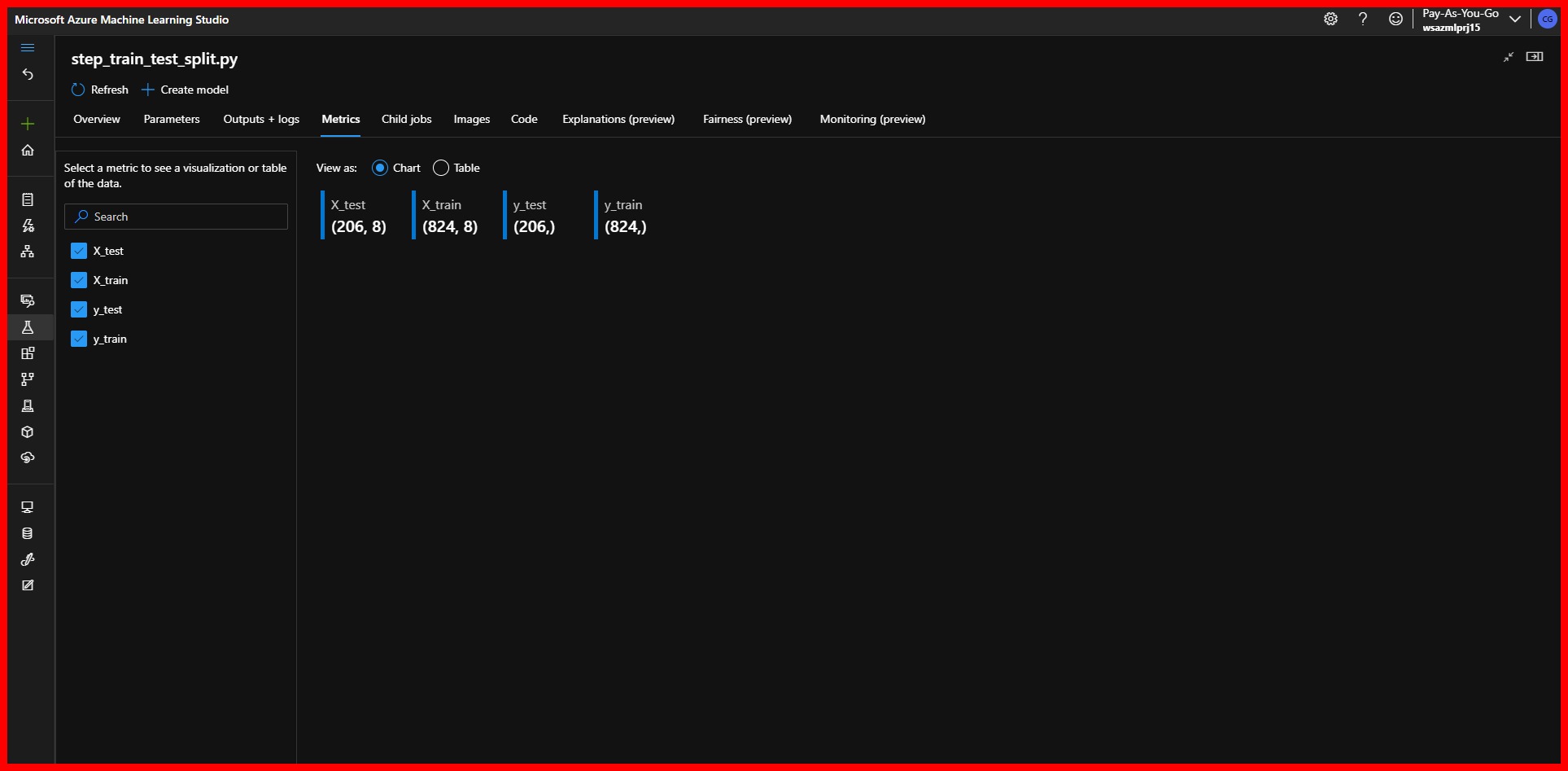Click the y_train (824,) metric card

point(622,215)
